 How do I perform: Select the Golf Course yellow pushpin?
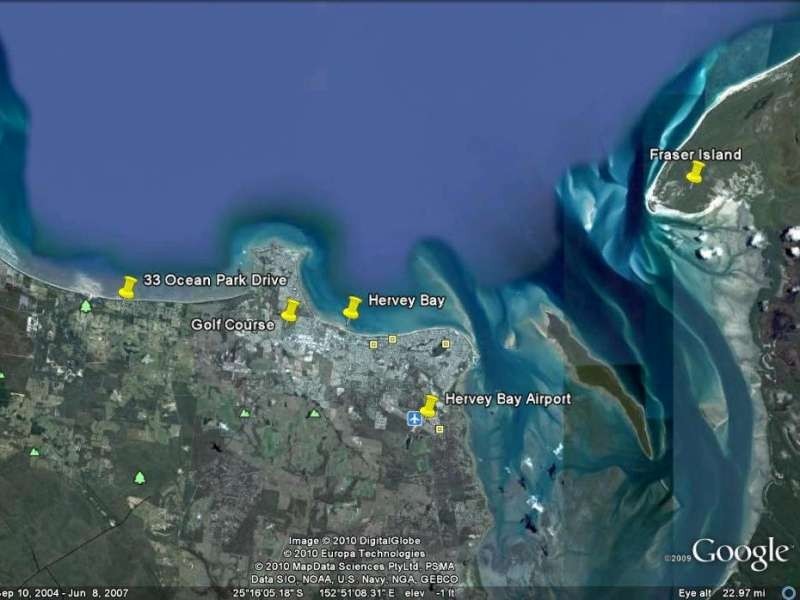(x=290, y=310)
